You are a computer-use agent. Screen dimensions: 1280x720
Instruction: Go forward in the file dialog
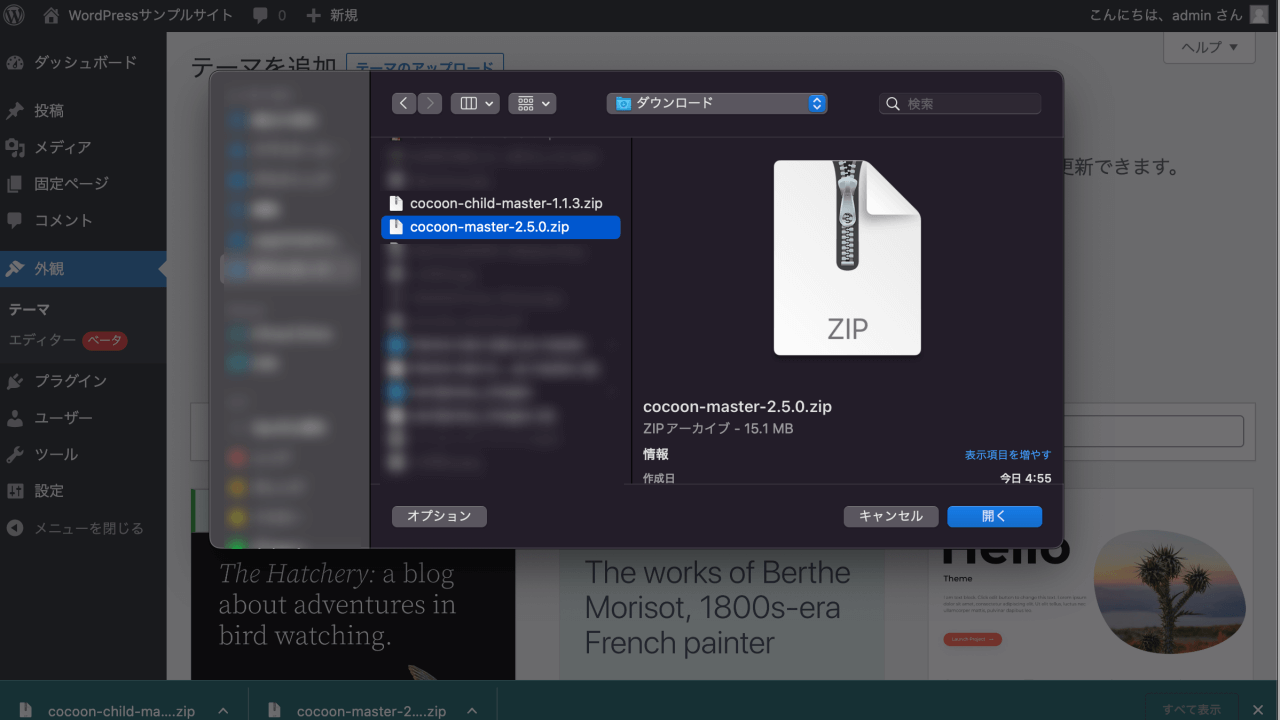(x=430, y=103)
